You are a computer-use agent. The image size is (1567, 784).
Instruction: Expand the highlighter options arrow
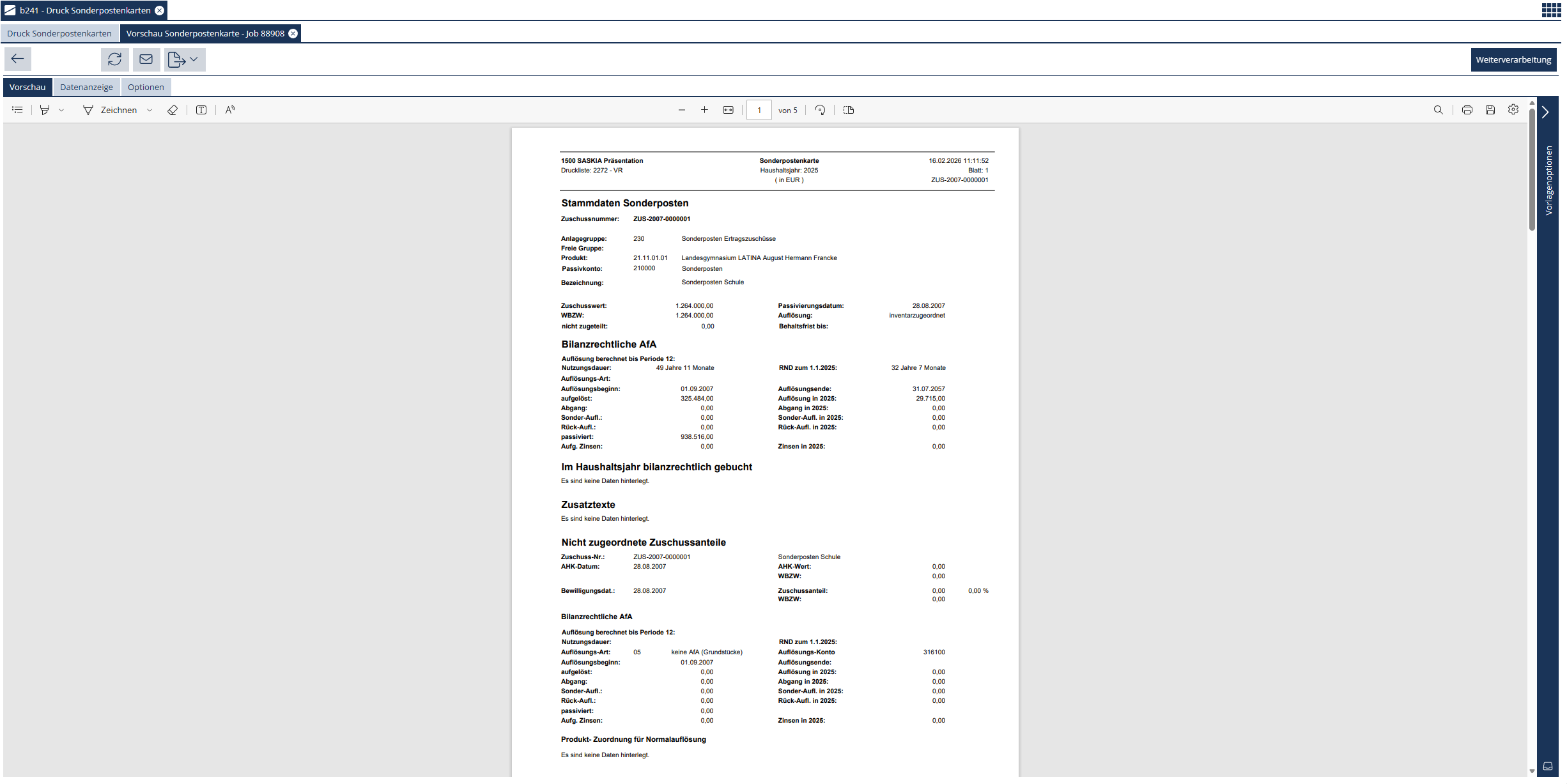pyautogui.click(x=62, y=110)
